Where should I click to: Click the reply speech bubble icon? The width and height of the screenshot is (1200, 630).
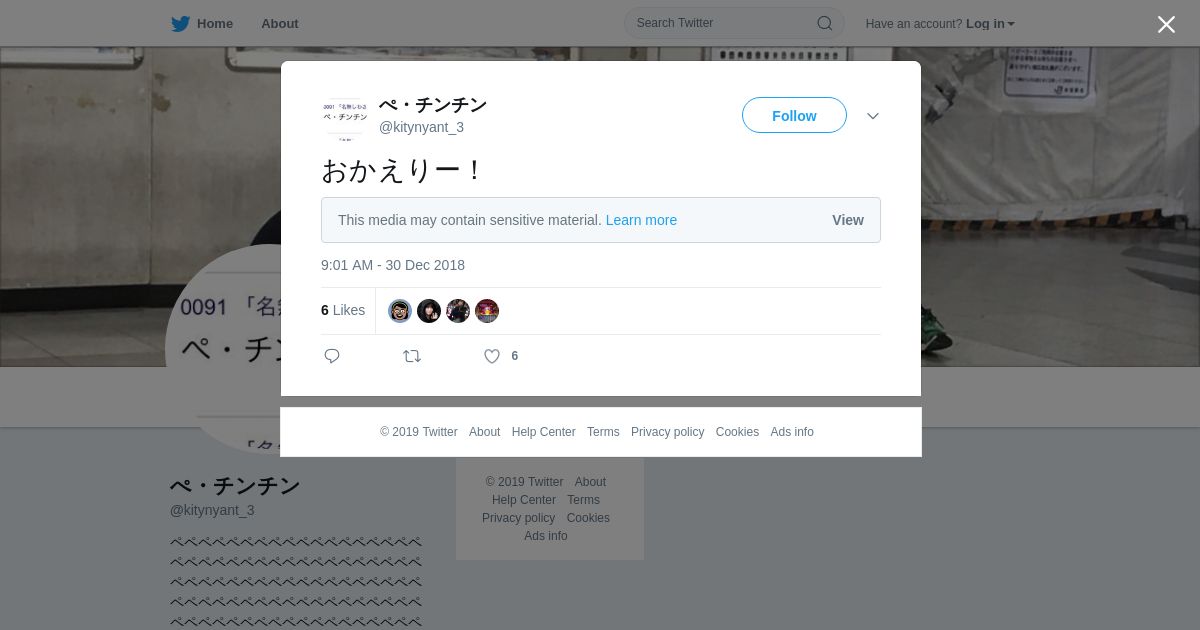click(332, 356)
